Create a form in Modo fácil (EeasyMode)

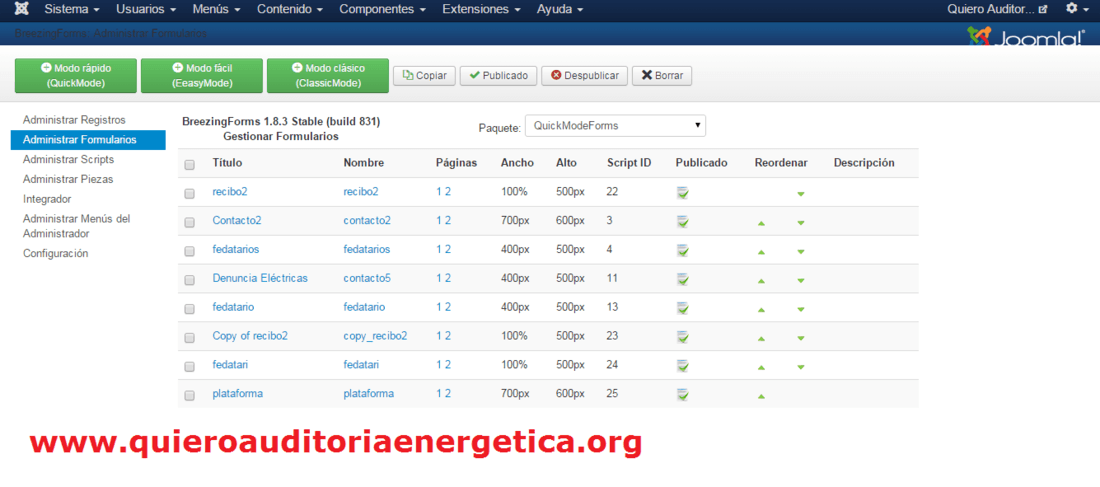click(x=202, y=76)
